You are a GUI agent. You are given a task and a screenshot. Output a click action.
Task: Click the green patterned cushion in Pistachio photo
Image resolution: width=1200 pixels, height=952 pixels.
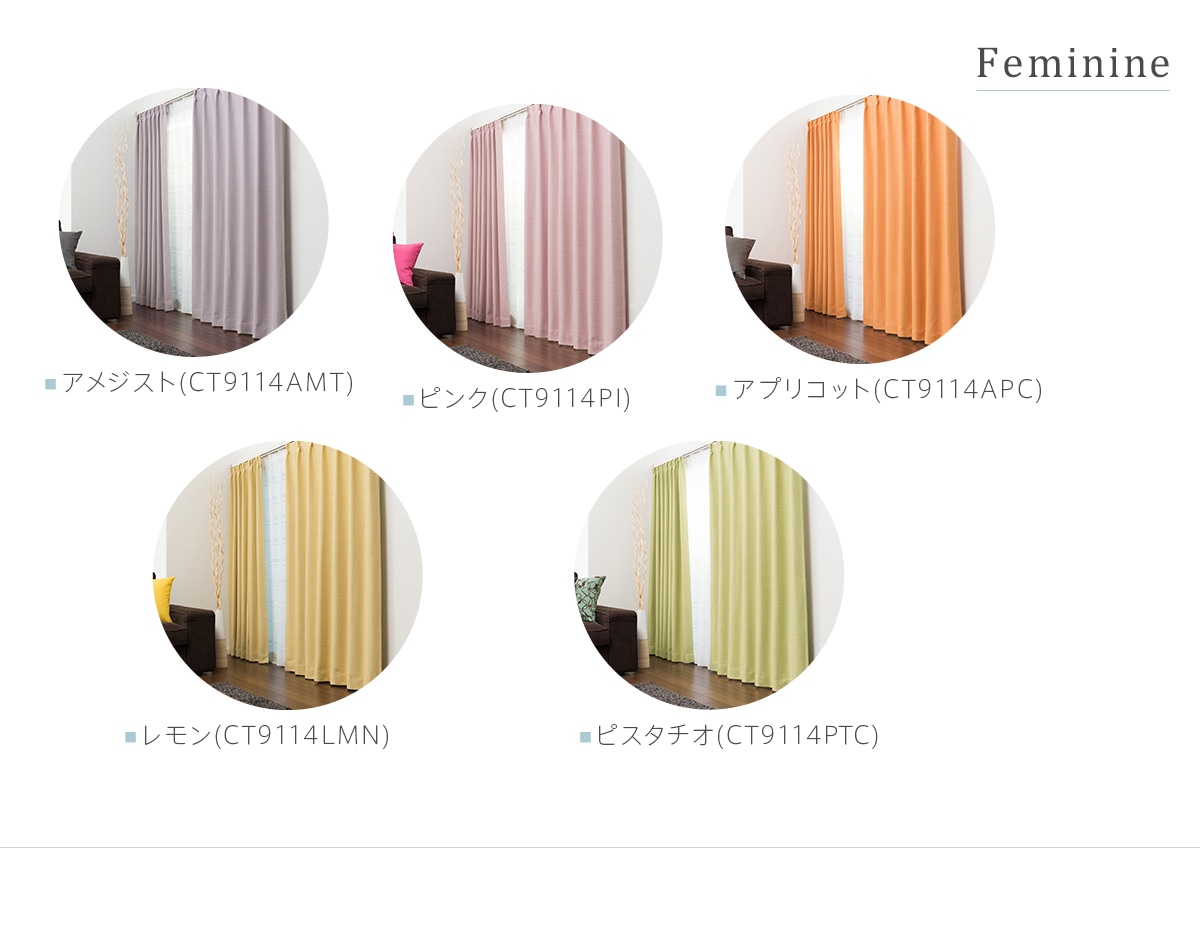(591, 598)
